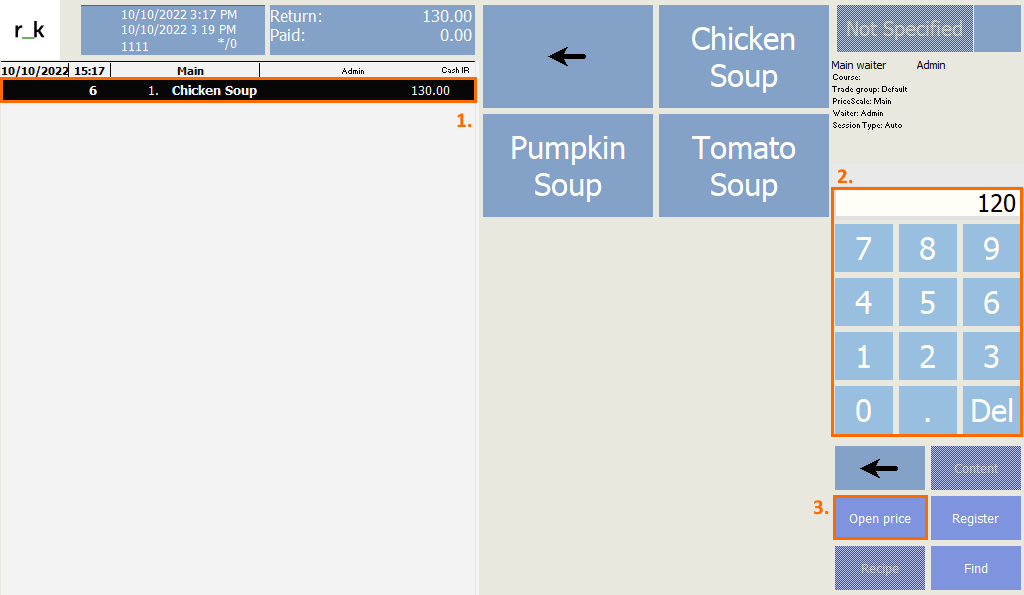This screenshot has width=1024, height=595.
Task: Click the Not Specified panel
Action: [904, 28]
